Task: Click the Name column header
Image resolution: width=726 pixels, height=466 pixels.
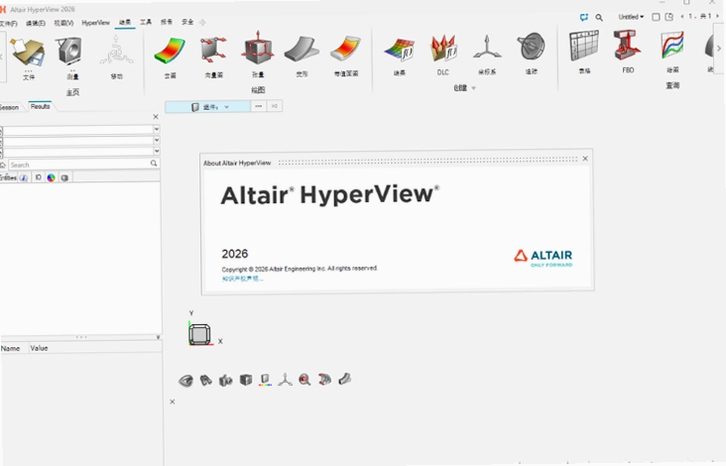Action: [11, 348]
